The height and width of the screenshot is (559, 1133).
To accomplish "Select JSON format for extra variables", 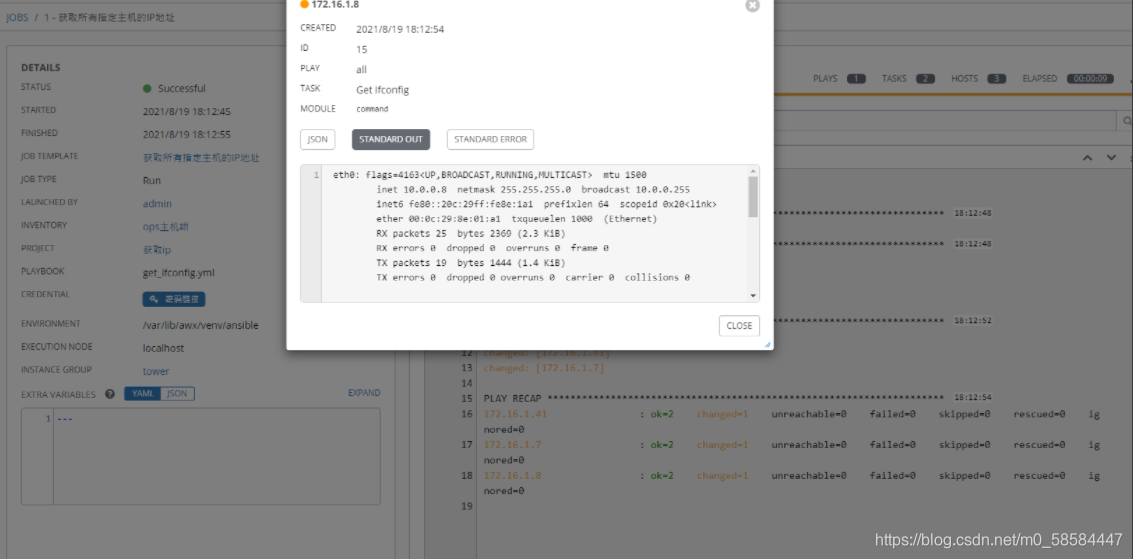I will click(x=177, y=394).
